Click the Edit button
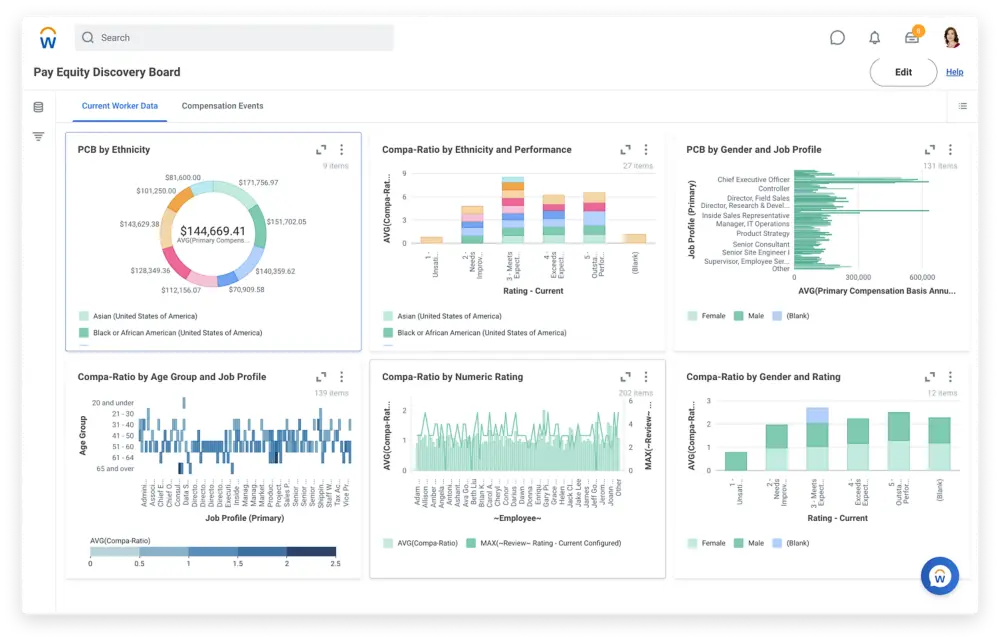 pos(902,71)
